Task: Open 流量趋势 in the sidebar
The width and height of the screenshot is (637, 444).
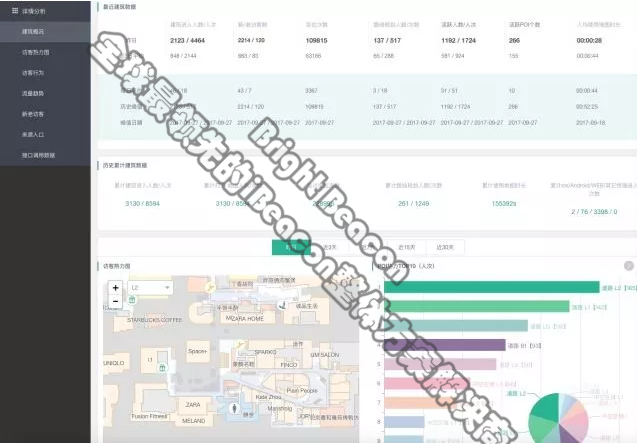Action: tap(45, 93)
